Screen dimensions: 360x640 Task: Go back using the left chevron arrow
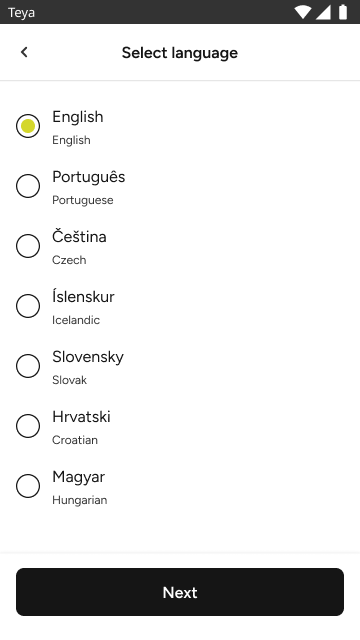coord(24,52)
